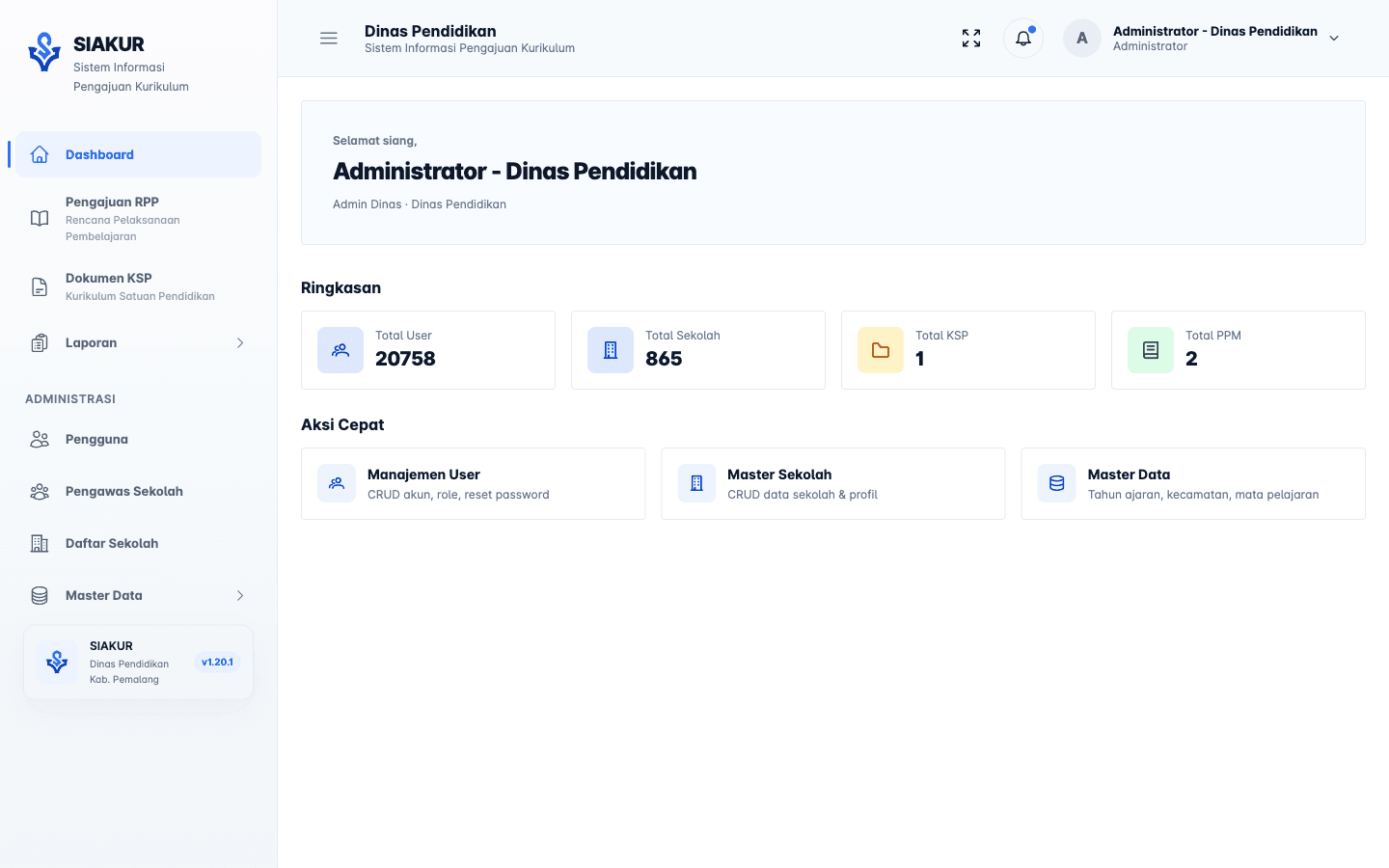Click the Pengguna users icon

(40, 440)
